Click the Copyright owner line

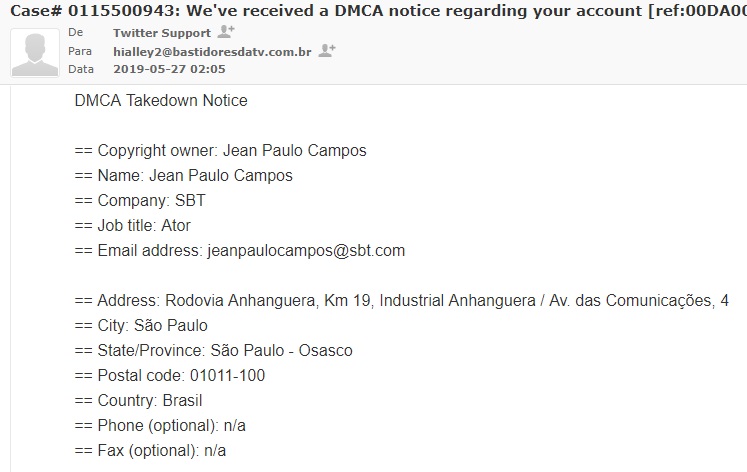(220, 151)
